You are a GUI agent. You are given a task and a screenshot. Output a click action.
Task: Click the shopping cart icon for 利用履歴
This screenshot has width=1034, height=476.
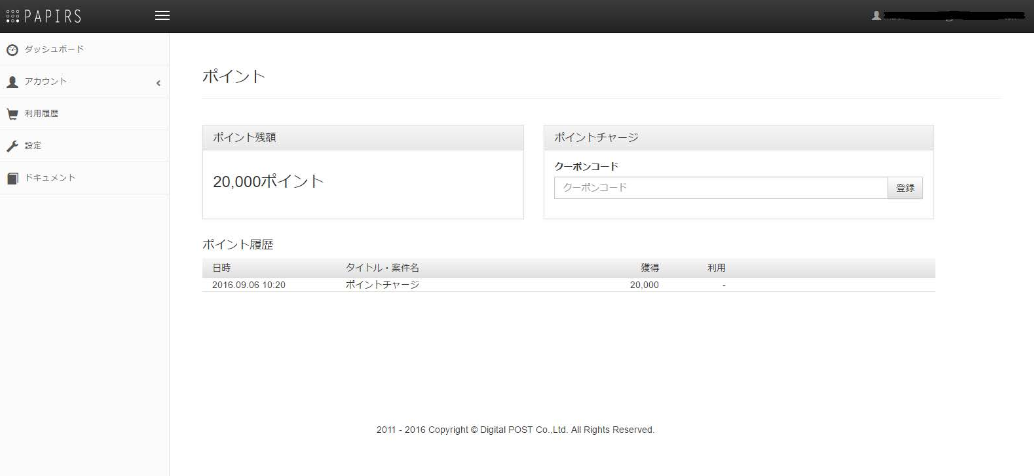point(12,114)
